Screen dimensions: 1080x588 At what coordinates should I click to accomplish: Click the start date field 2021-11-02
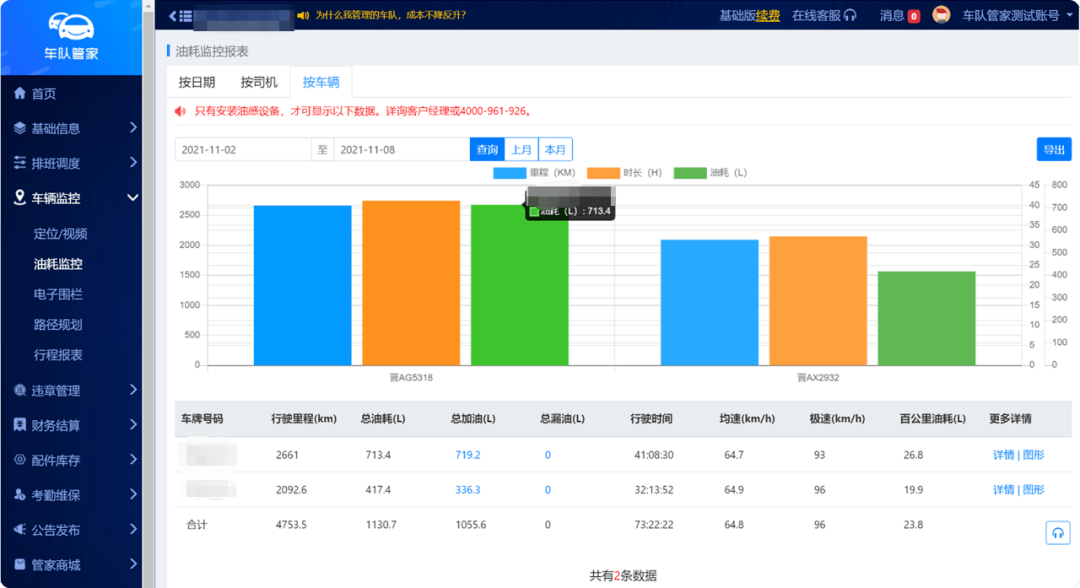tap(243, 150)
